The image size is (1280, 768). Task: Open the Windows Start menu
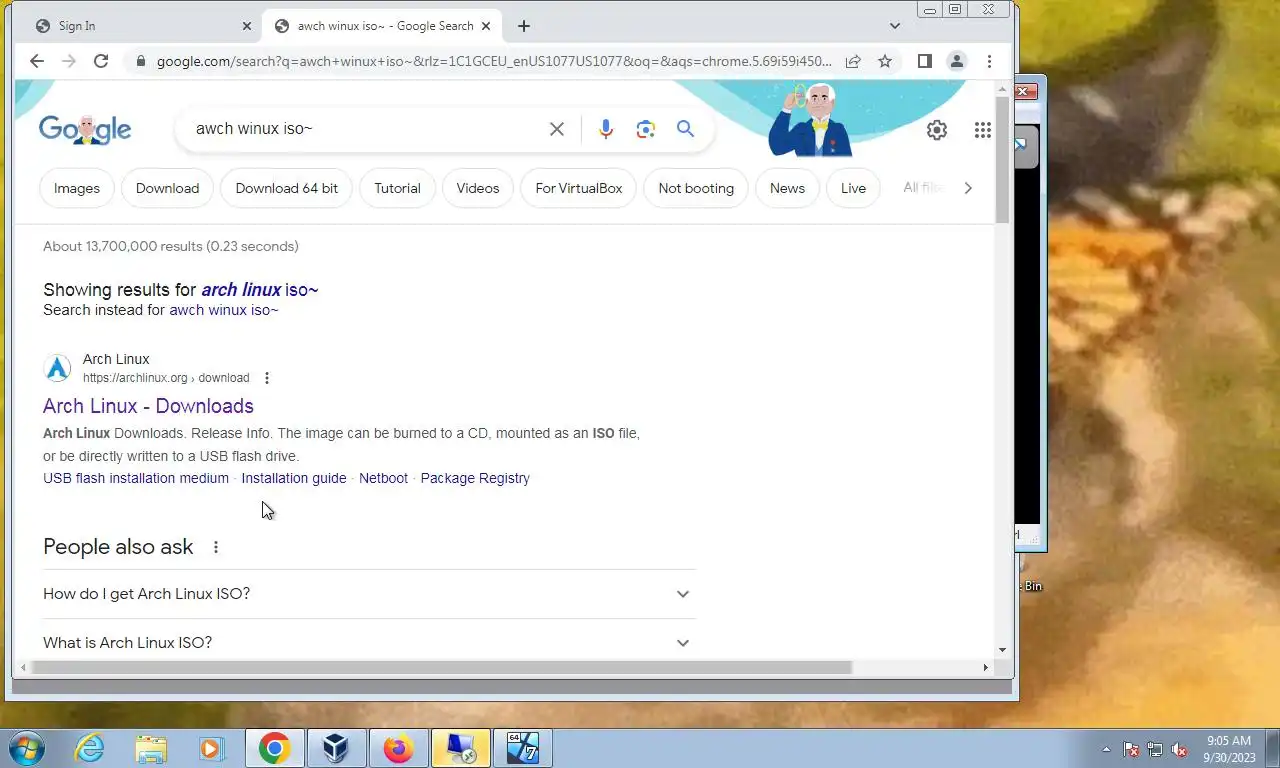pyautogui.click(x=25, y=748)
